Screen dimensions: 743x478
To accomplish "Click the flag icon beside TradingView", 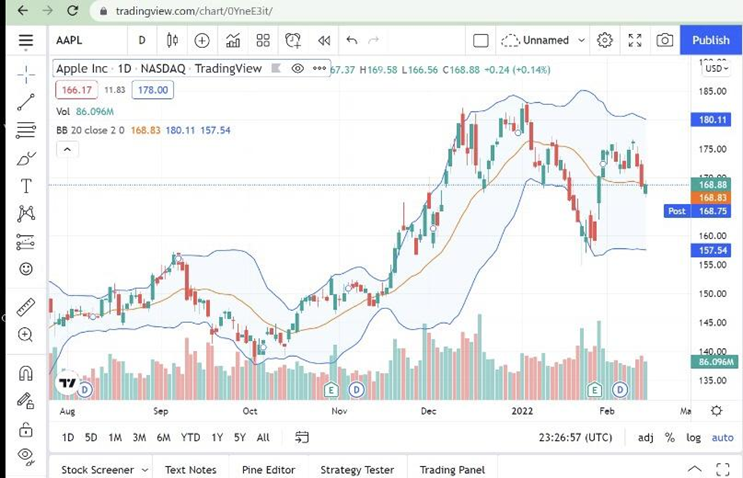I will point(276,69).
